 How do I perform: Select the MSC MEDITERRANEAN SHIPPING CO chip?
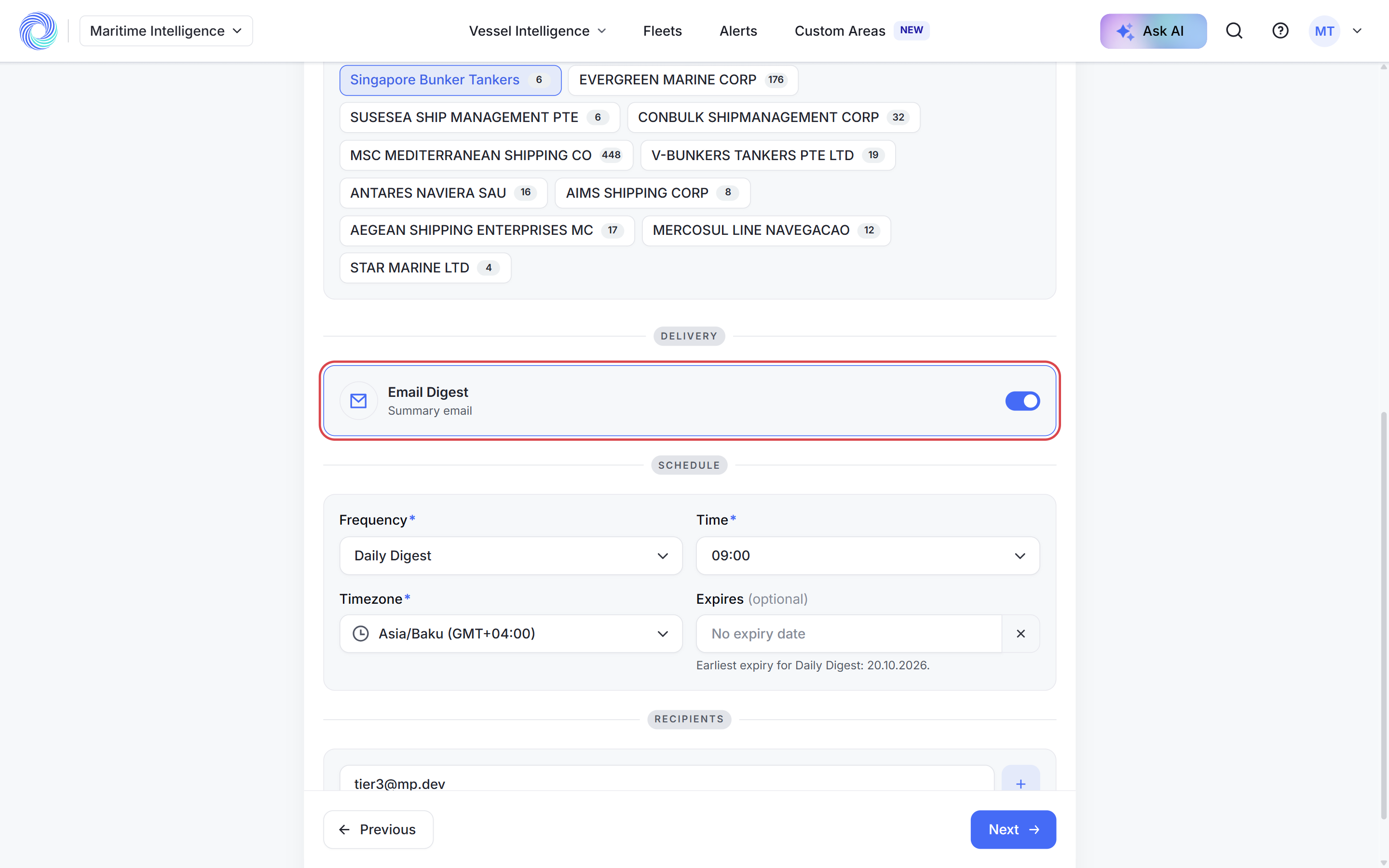point(486,155)
